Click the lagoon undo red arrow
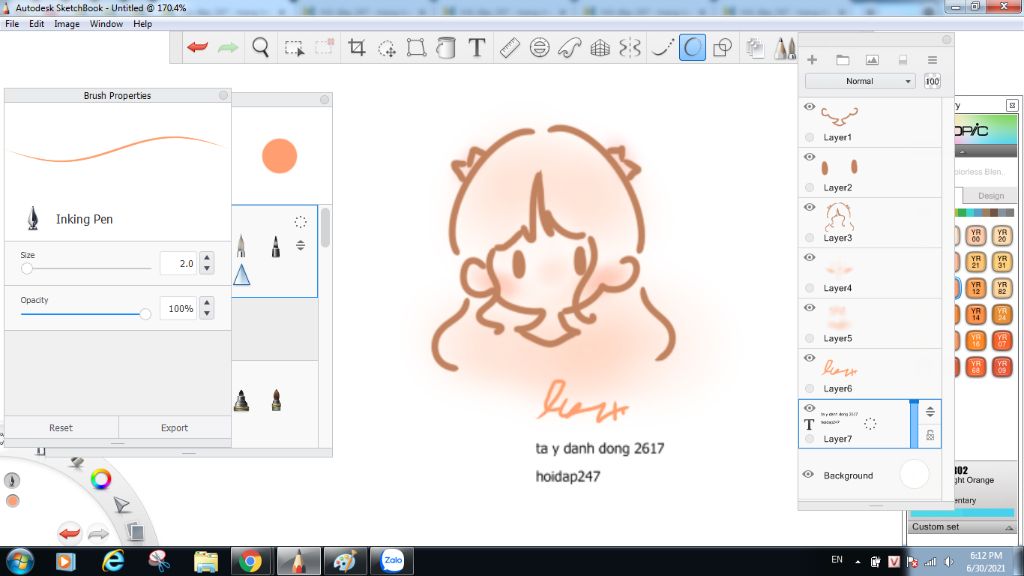Image resolution: width=1024 pixels, height=576 pixels. click(69, 533)
